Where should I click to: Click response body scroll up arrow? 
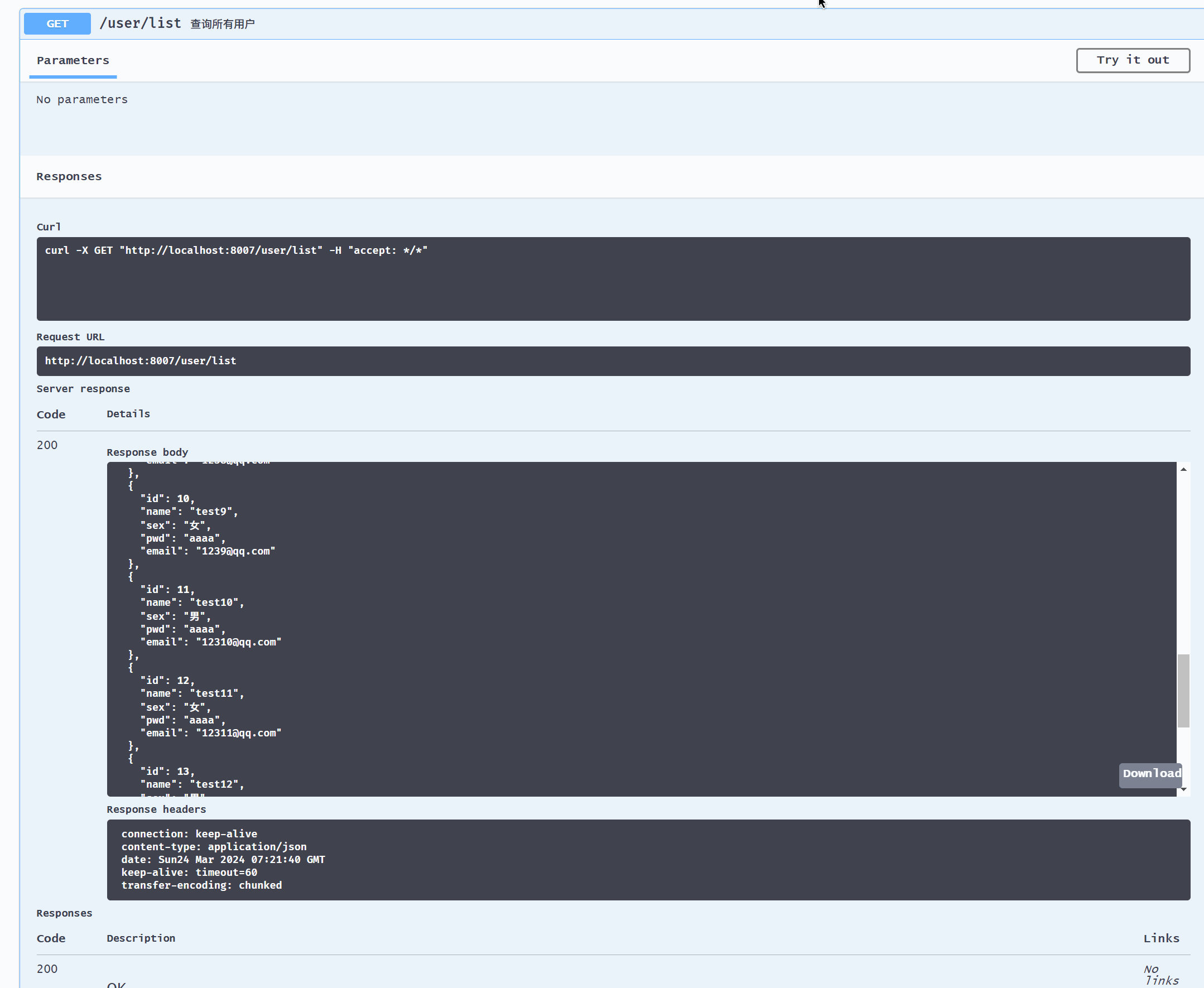[x=1183, y=470]
